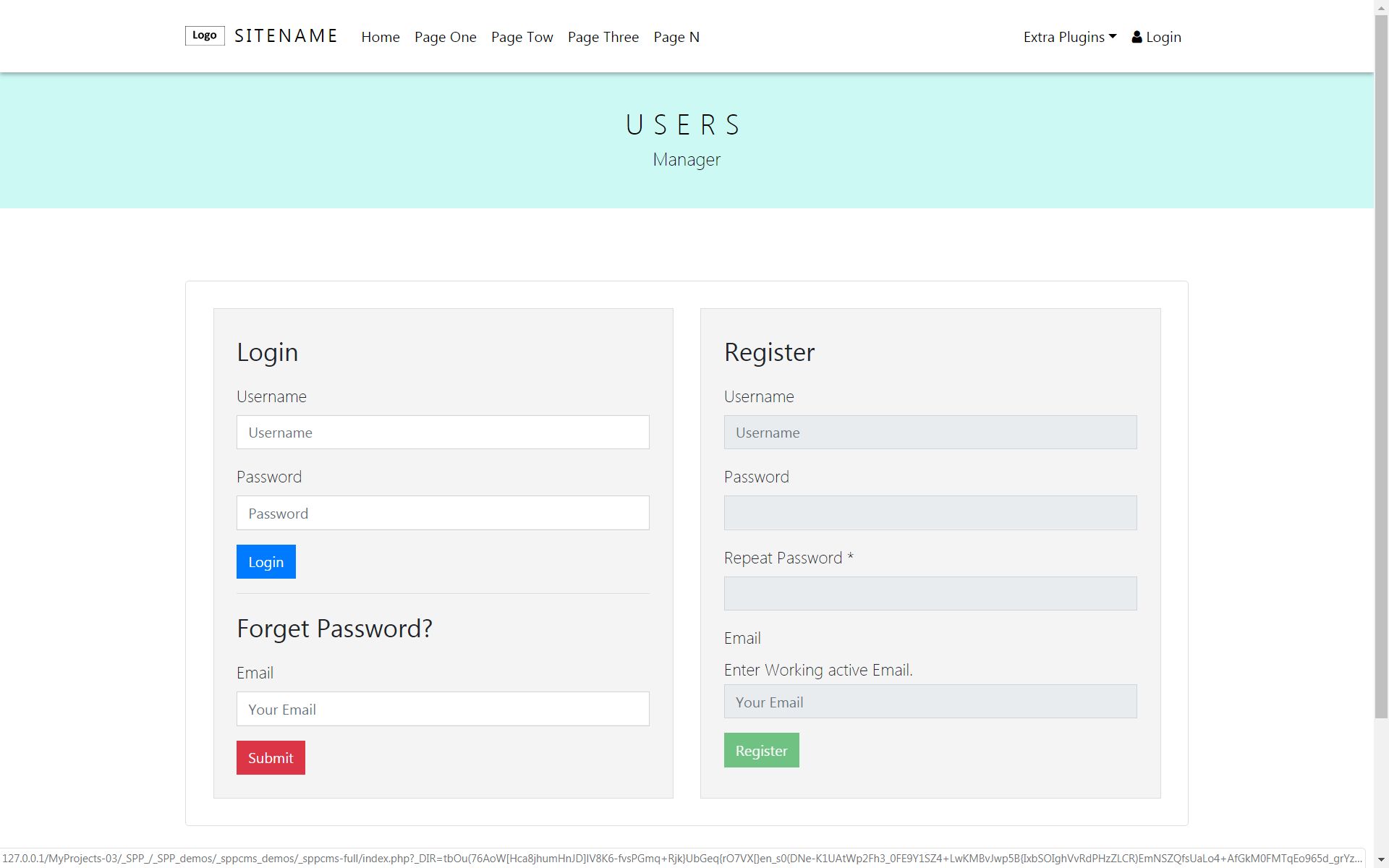This screenshot has width=1389, height=868.
Task: Click the SITENAME brand link
Action: pos(286,36)
